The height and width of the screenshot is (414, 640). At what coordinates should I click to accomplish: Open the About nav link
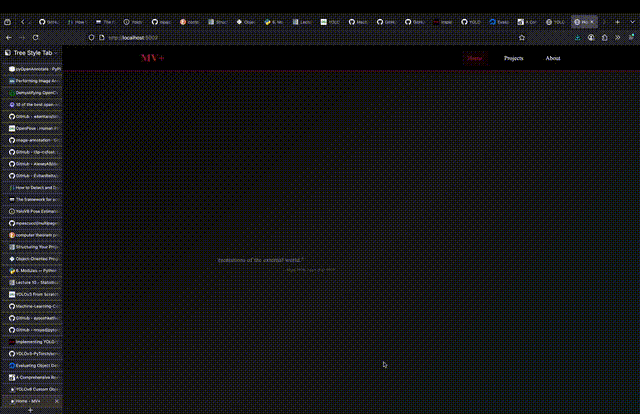pos(553,58)
